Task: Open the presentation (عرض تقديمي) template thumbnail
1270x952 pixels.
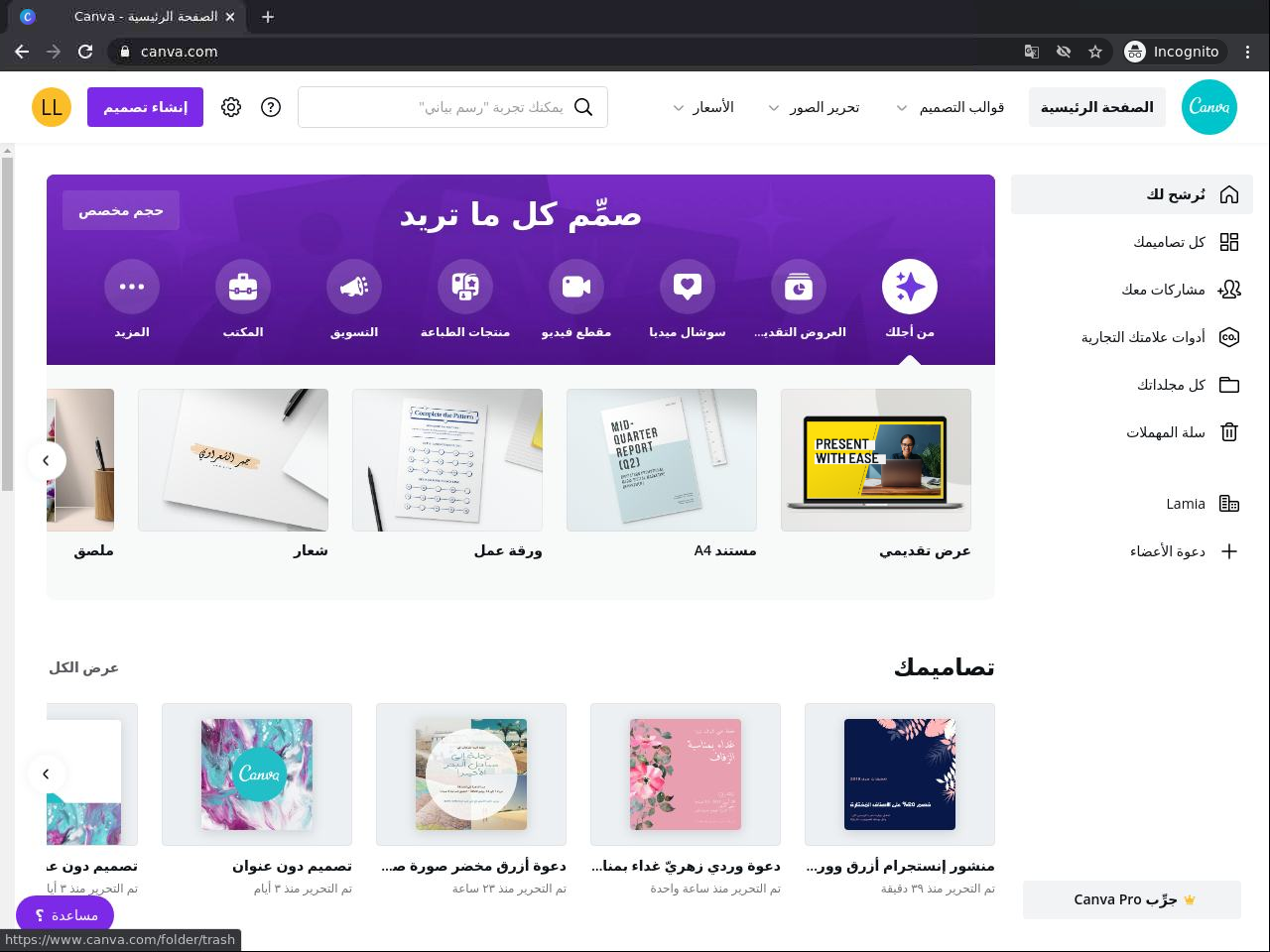Action: [x=876, y=460]
